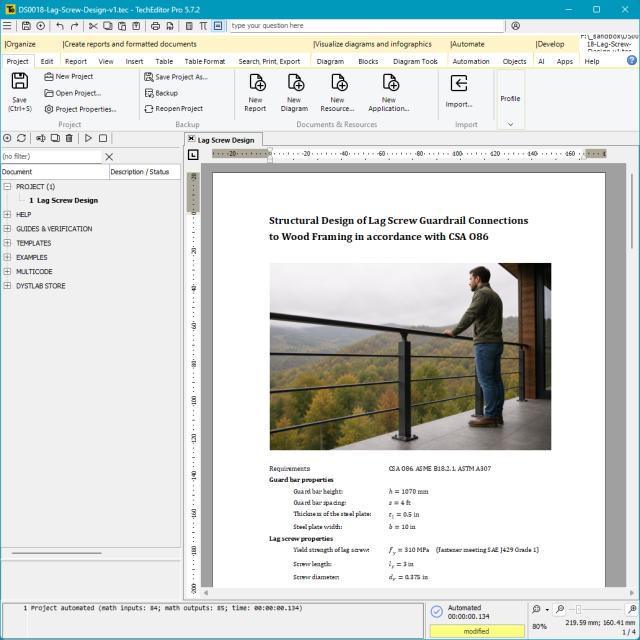Screen dimensions: 640x640
Task: Click the copy icon in quick toolbar
Action: (108, 26)
